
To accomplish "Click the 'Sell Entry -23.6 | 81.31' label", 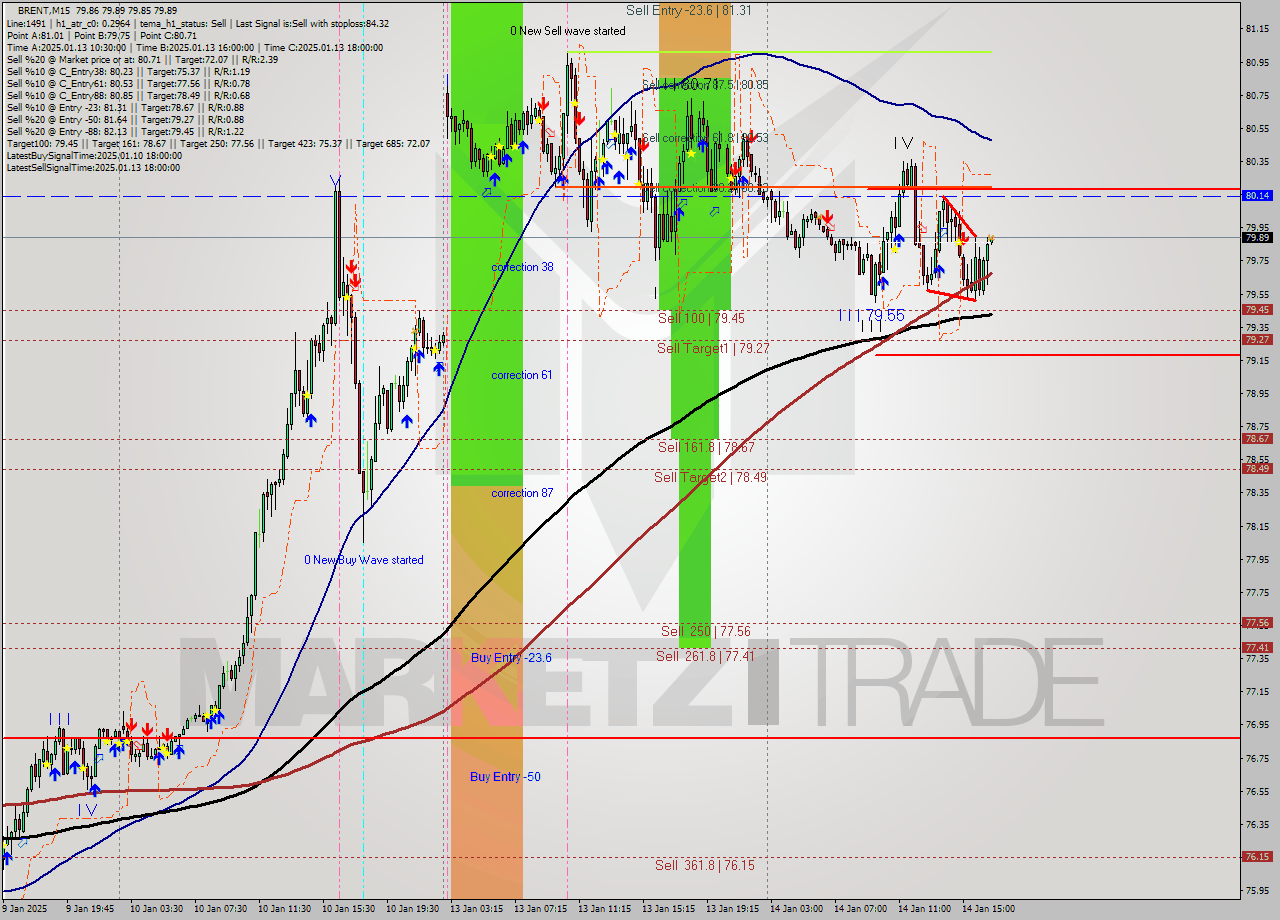I will [x=689, y=10].
